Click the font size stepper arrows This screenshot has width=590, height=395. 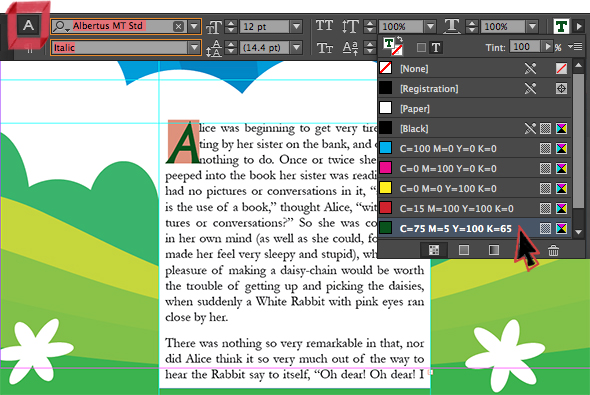(x=231, y=27)
